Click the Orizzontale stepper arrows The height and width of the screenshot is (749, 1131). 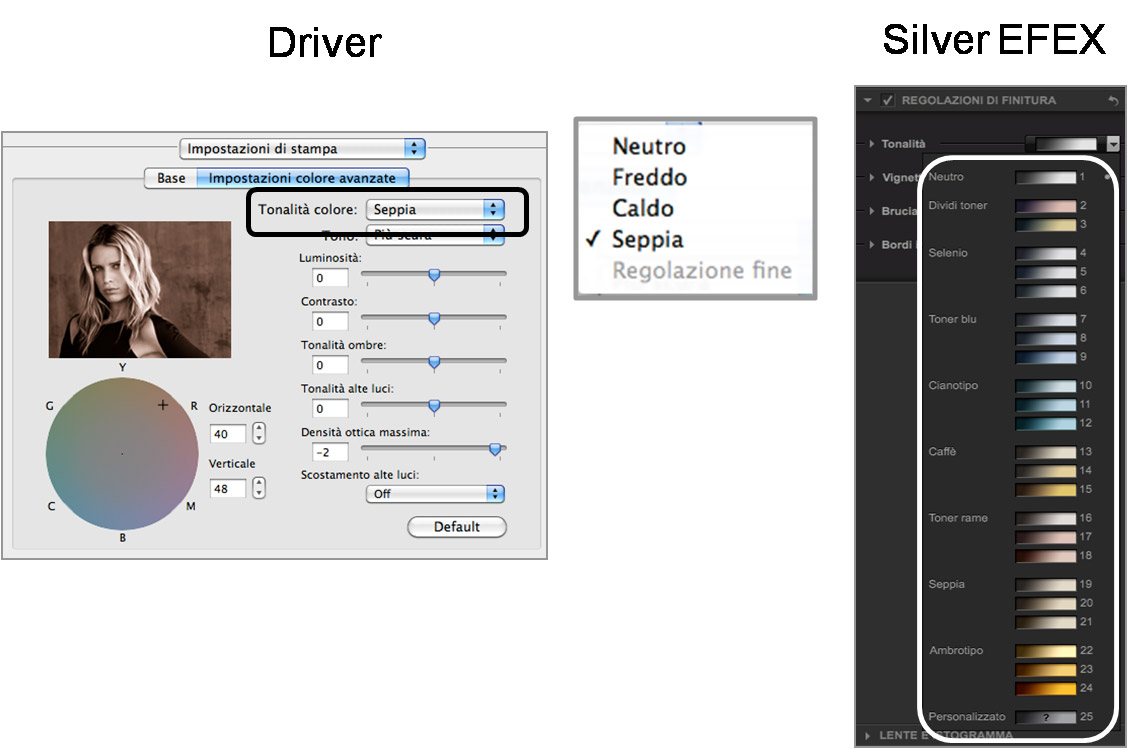point(259,433)
